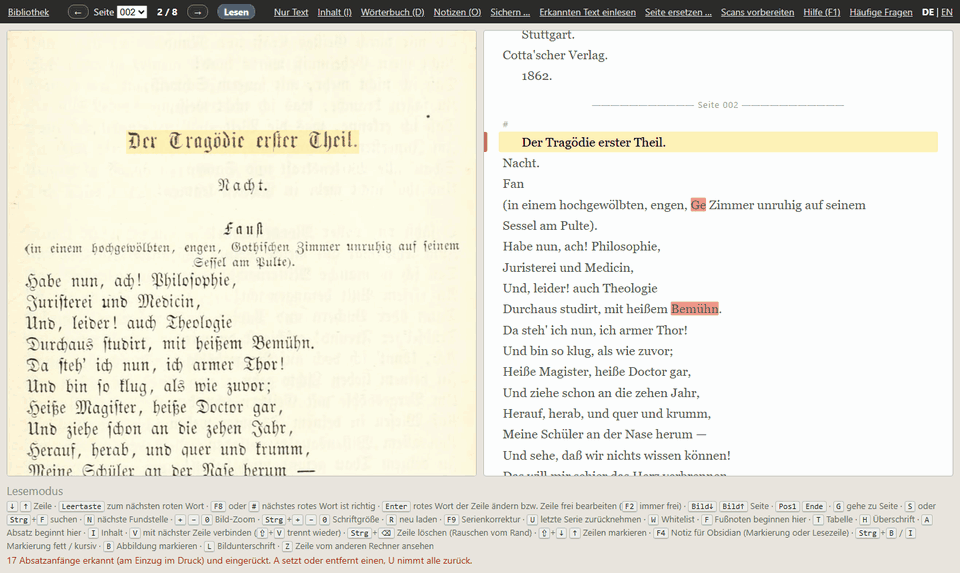Image resolution: width=960 pixels, height=573 pixels.
Task: Click the W key hint for Whitelist
Action: [653, 520]
